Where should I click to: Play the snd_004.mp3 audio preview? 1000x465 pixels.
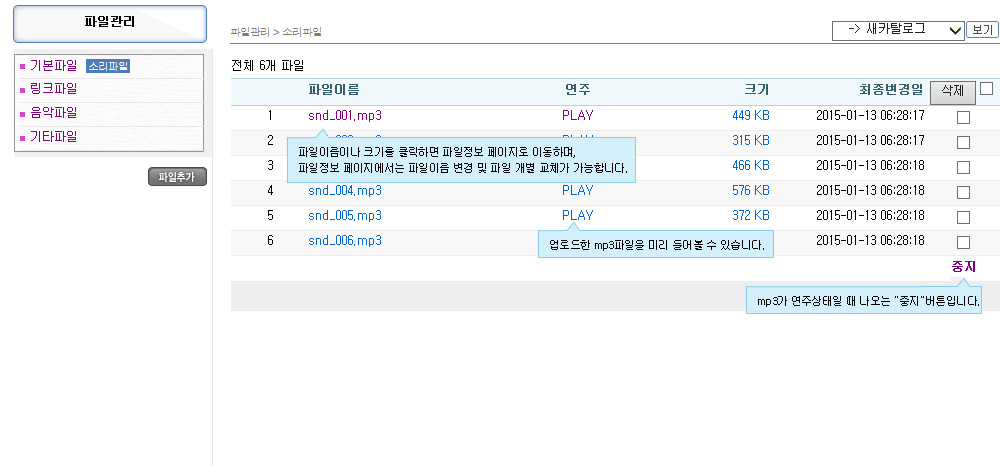(x=577, y=190)
